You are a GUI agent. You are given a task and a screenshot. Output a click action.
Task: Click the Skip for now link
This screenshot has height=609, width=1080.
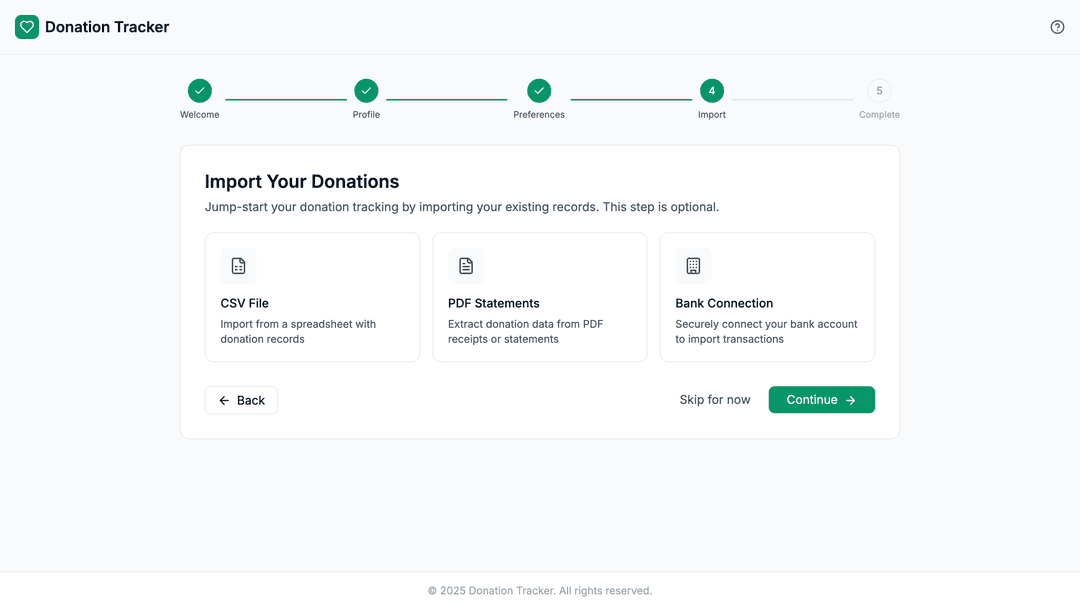click(715, 399)
